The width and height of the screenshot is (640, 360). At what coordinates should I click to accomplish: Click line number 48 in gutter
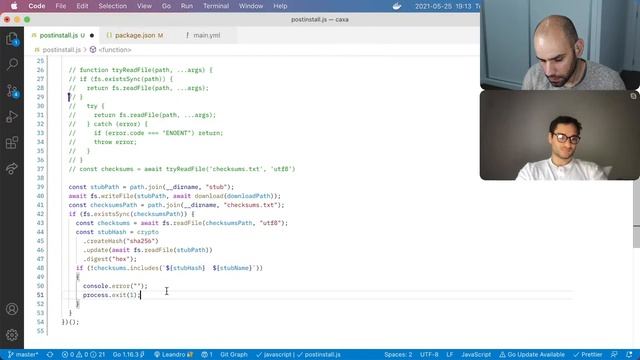40,268
